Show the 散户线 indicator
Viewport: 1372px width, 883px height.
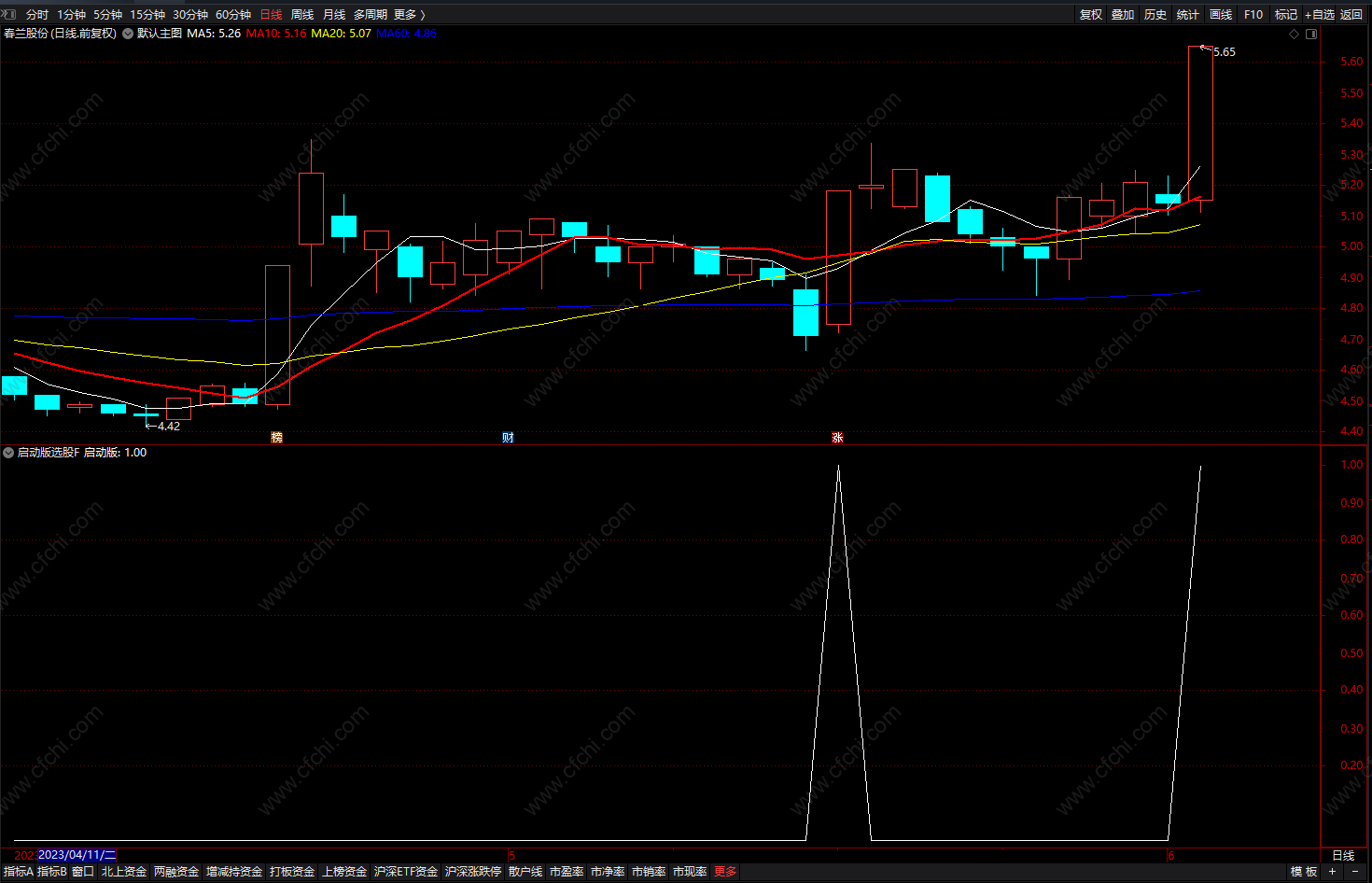click(x=525, y=871)
